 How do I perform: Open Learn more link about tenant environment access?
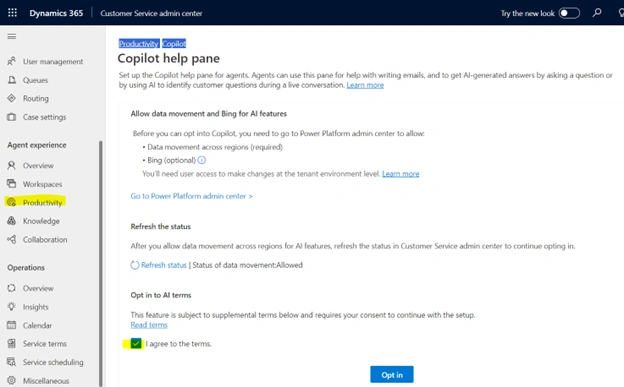pyautogui.click(x=400, y=174)
